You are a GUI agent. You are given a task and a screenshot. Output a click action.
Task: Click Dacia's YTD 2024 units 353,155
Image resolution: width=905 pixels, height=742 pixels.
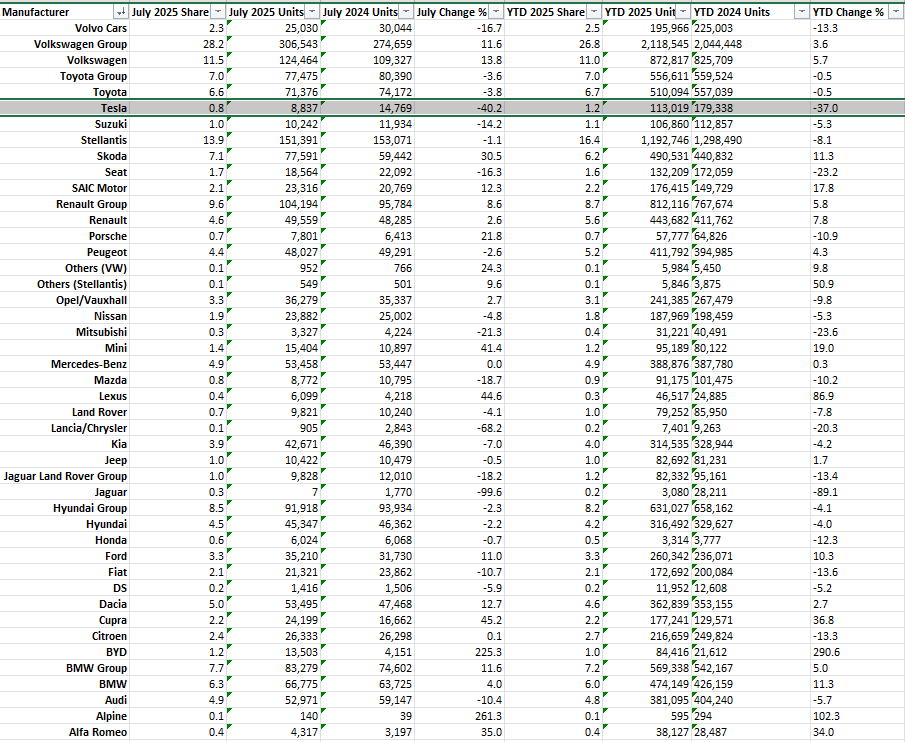pos(751,604)
